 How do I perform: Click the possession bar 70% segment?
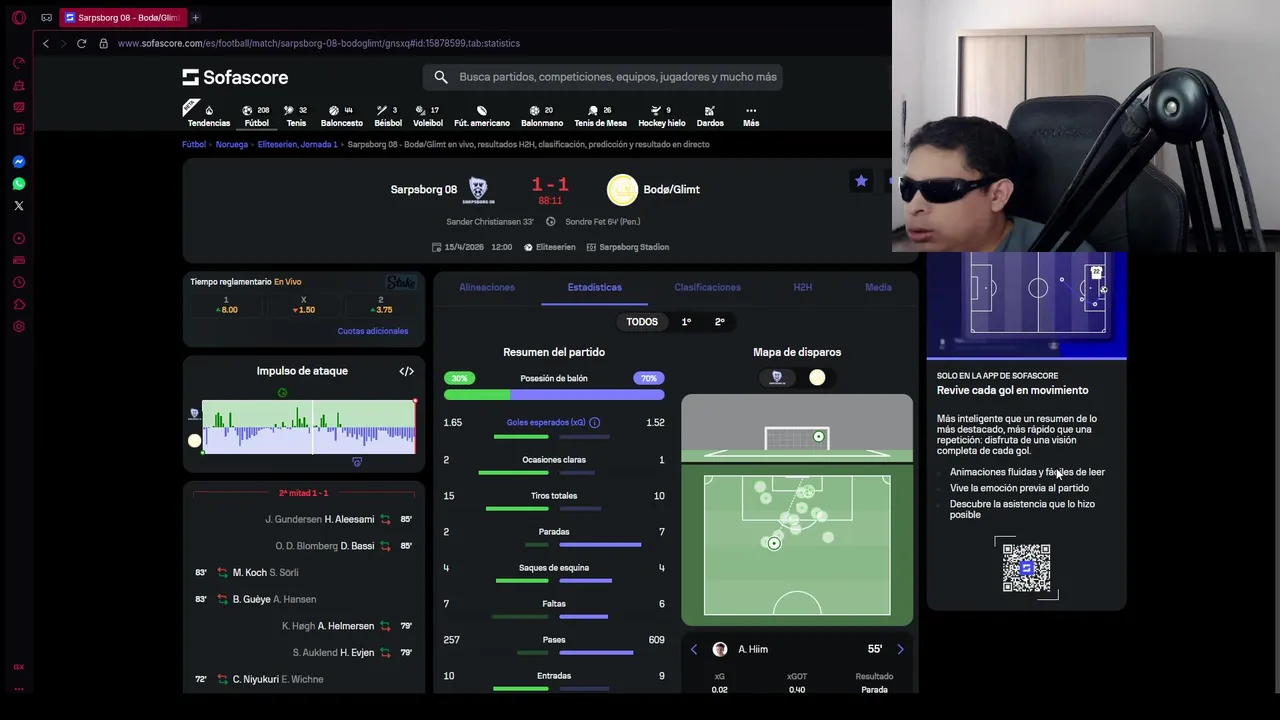point(587,394)
